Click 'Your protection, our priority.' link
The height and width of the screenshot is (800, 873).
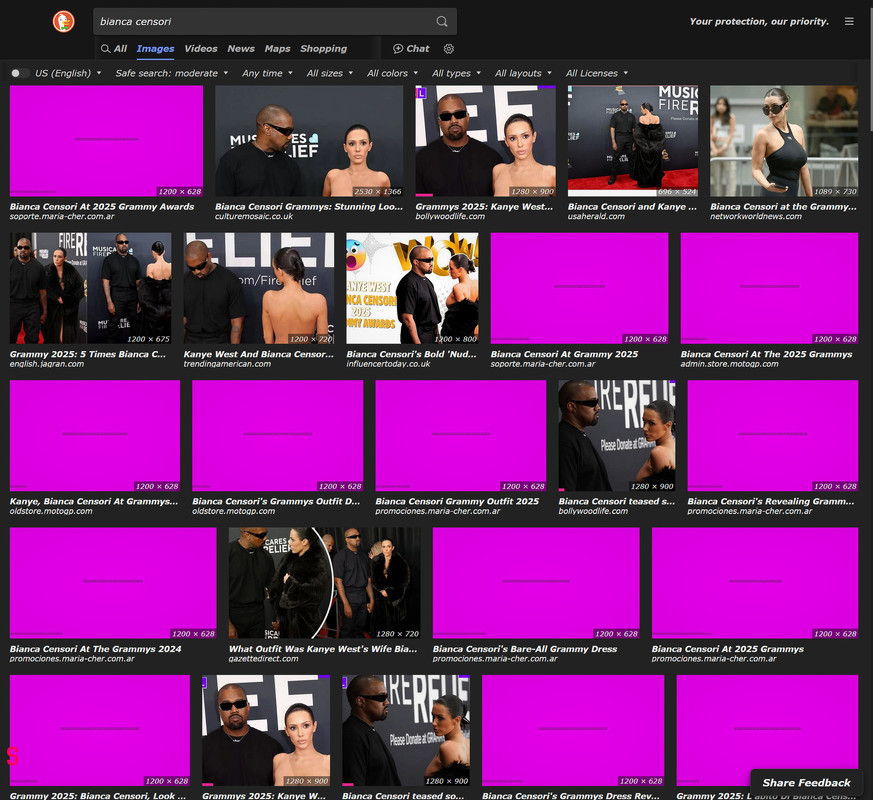759,22
